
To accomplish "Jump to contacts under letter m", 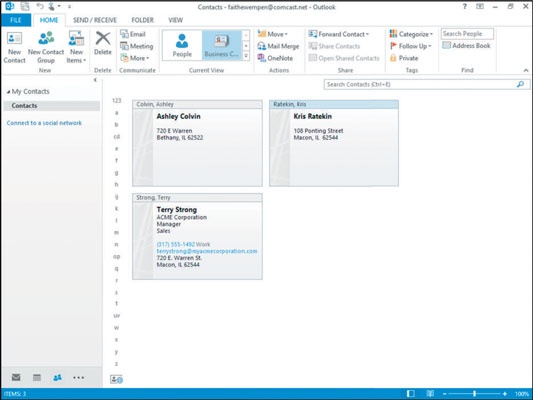I will (x=117, y=232).
